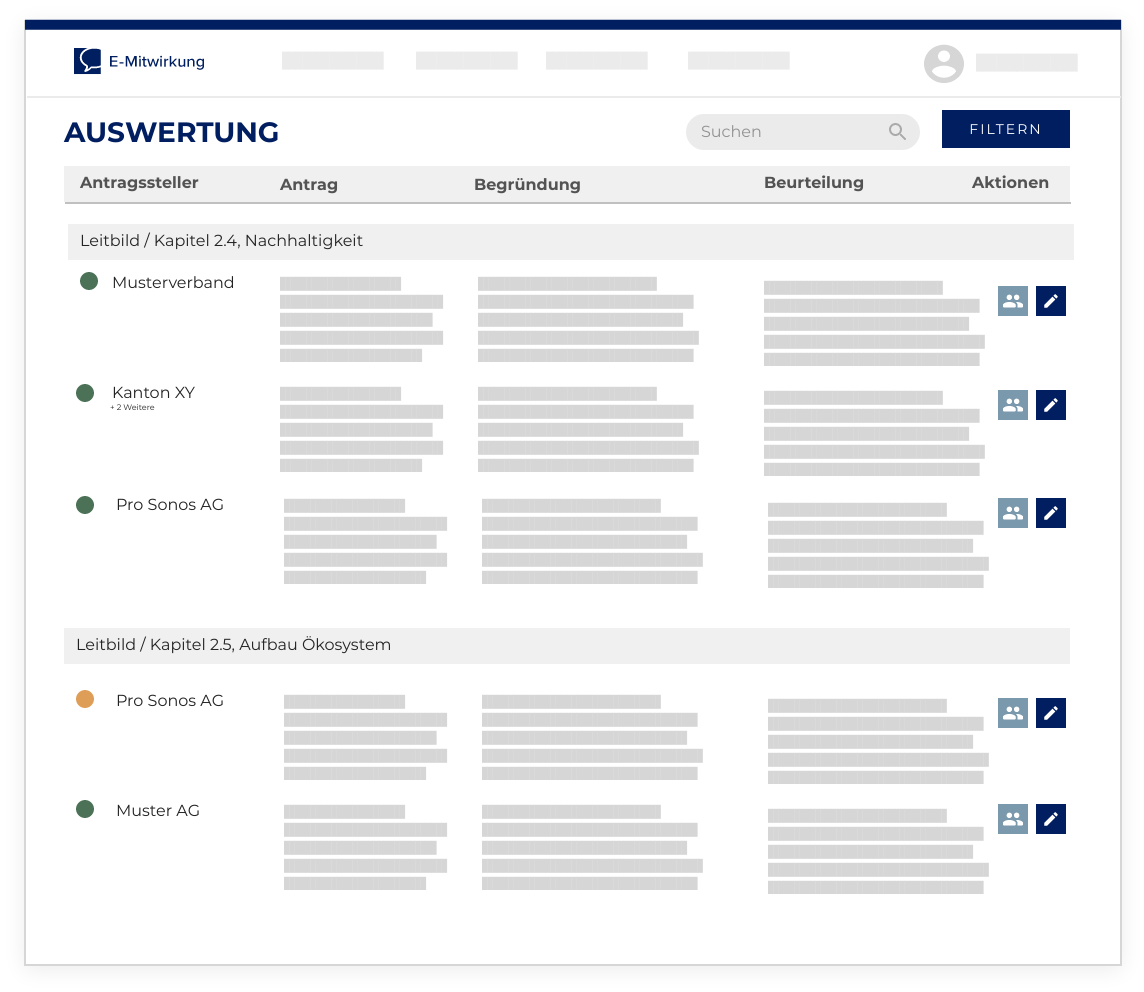
Task: Collapse the Kapitel 2.4 Nachhaltigkeit section header
Action: click(221, 241)
